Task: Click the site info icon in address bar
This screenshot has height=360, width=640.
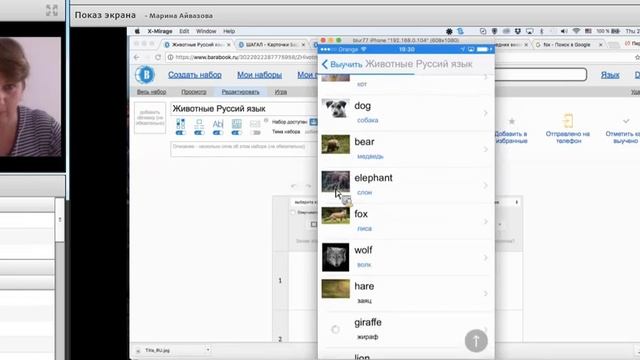Action: tap(171, 57)
